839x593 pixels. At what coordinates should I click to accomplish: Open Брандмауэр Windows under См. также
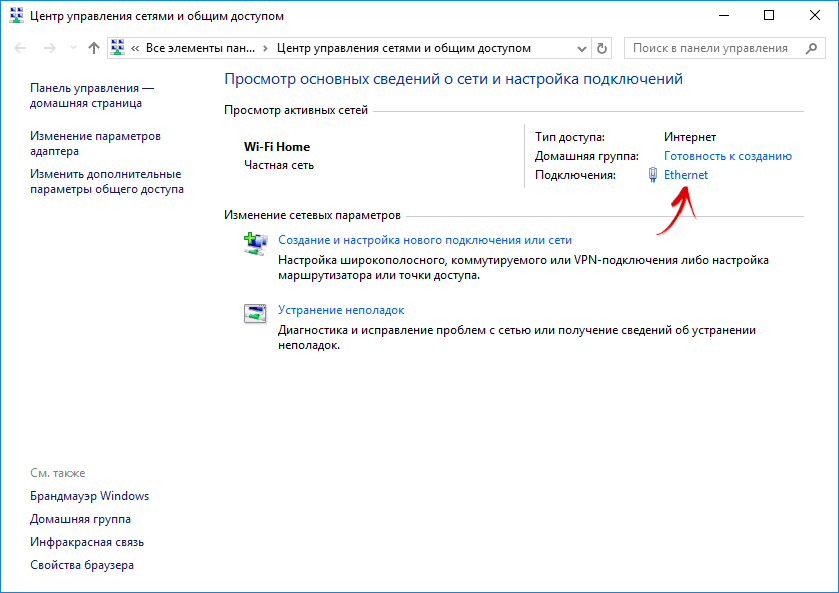point(89,496)
